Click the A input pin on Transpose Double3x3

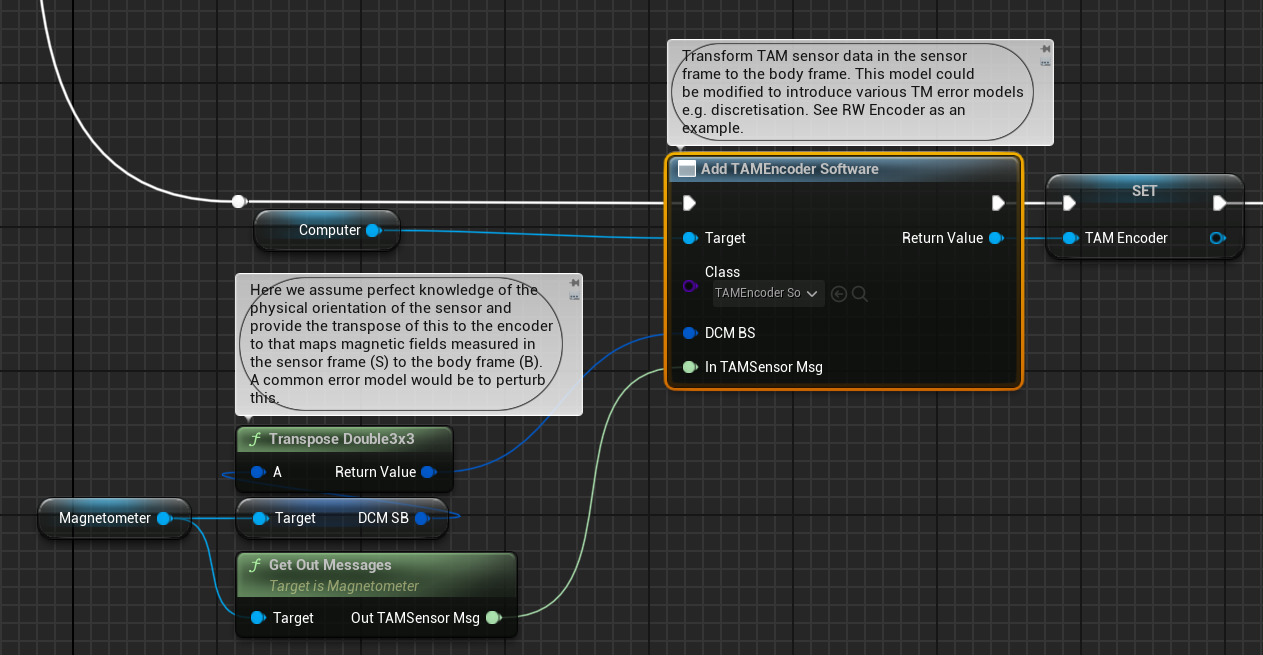(x=258, y=472)
